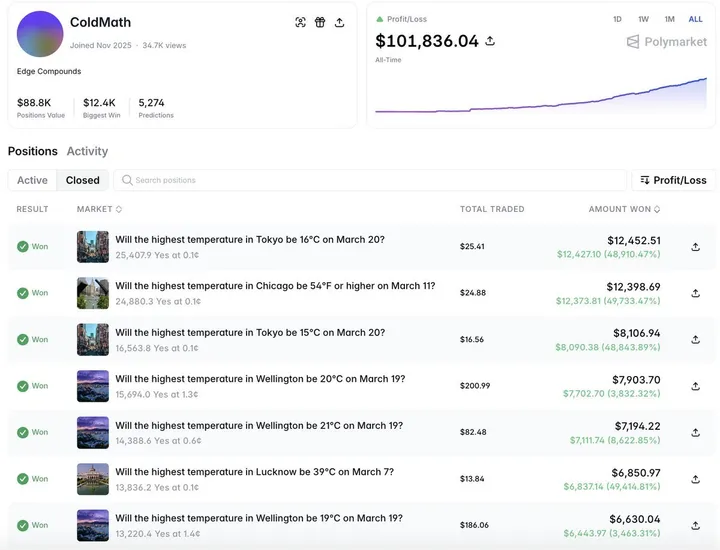The image size is (720, 550).
Task: Open the Activity tab
Action: click(87, 151)
